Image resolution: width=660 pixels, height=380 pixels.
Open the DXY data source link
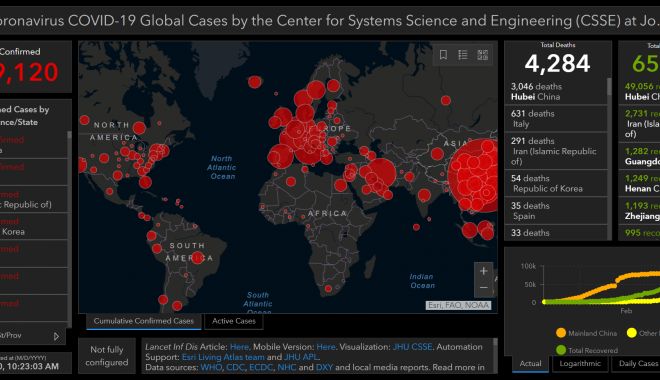click(324, 367)
